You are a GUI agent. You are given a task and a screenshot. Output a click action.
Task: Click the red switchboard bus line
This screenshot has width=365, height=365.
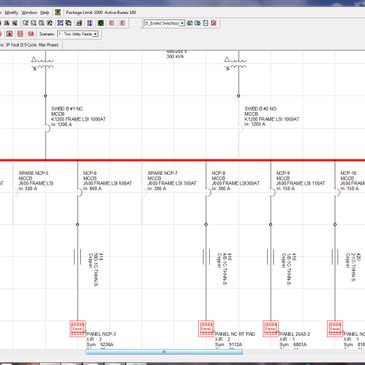pos(182,160)
